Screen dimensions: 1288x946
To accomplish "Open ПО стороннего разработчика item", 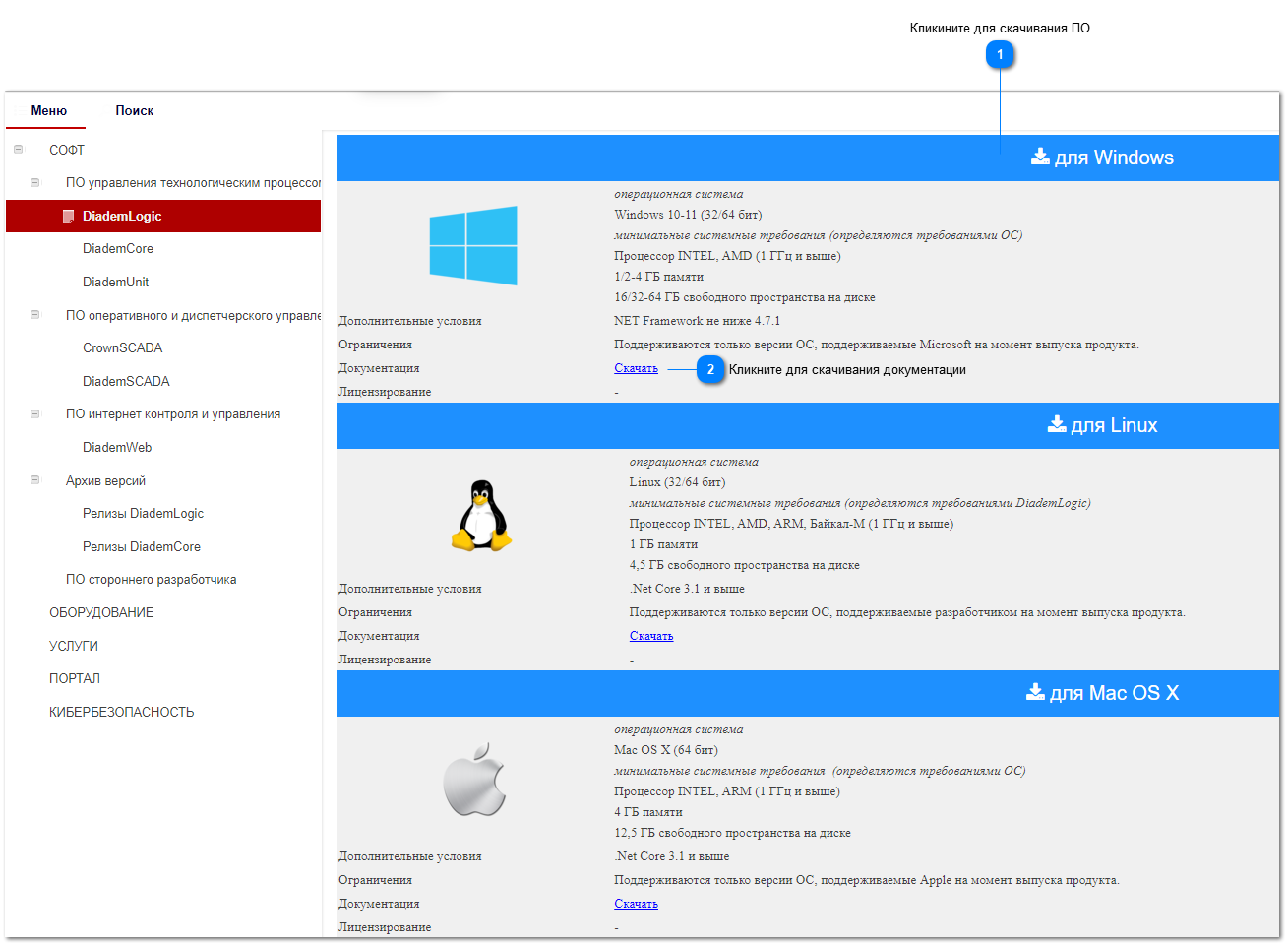I will click(x=152, y=580).
